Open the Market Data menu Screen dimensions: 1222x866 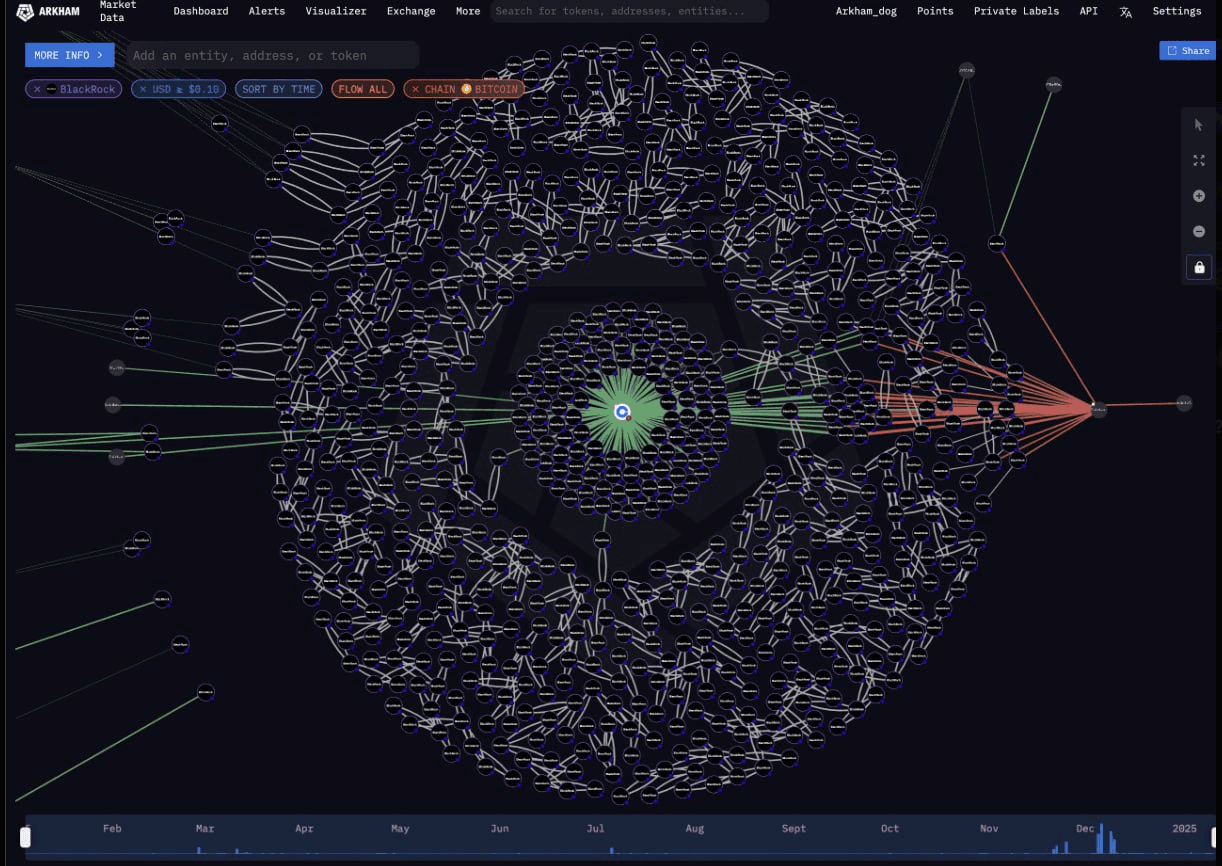[118, 11]
